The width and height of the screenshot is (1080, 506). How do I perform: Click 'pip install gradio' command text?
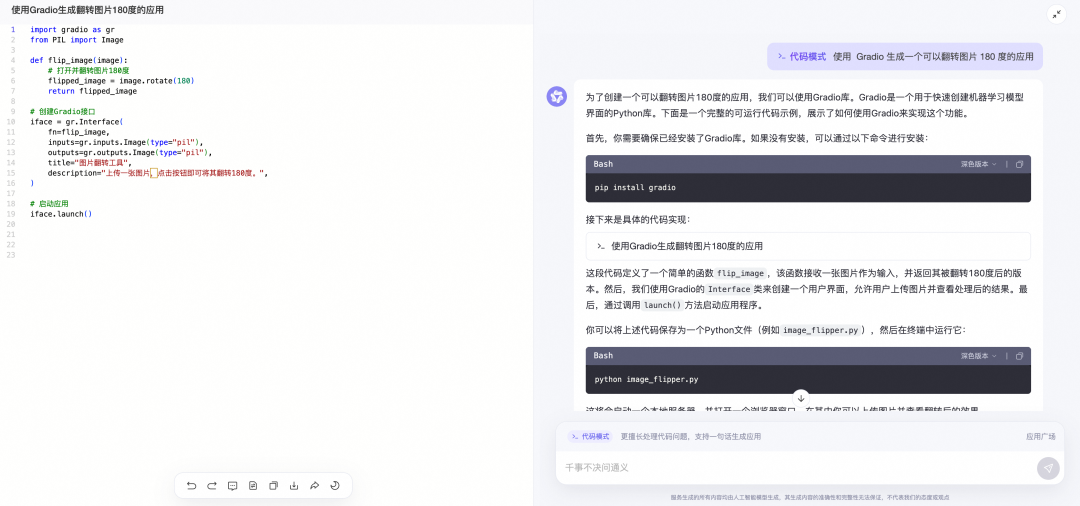635,187
